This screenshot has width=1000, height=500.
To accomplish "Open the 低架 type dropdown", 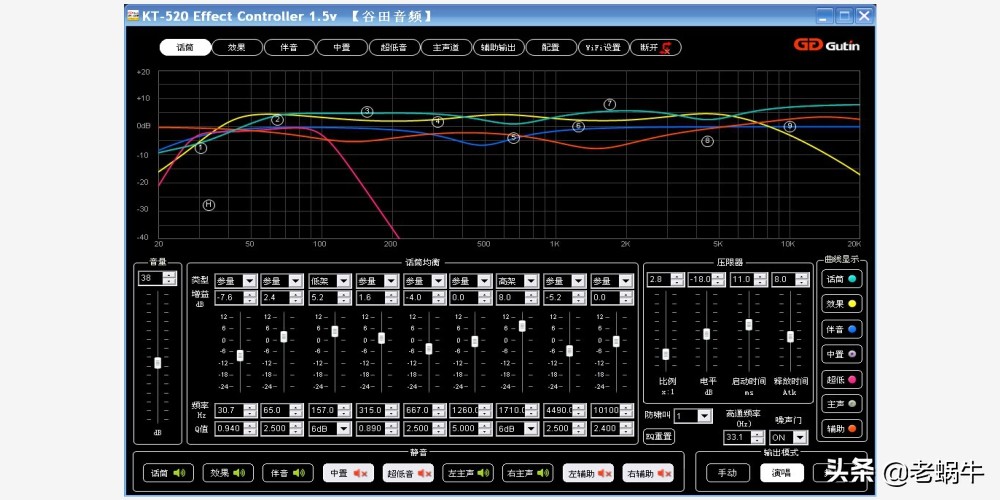I will [x=344, y=281].
